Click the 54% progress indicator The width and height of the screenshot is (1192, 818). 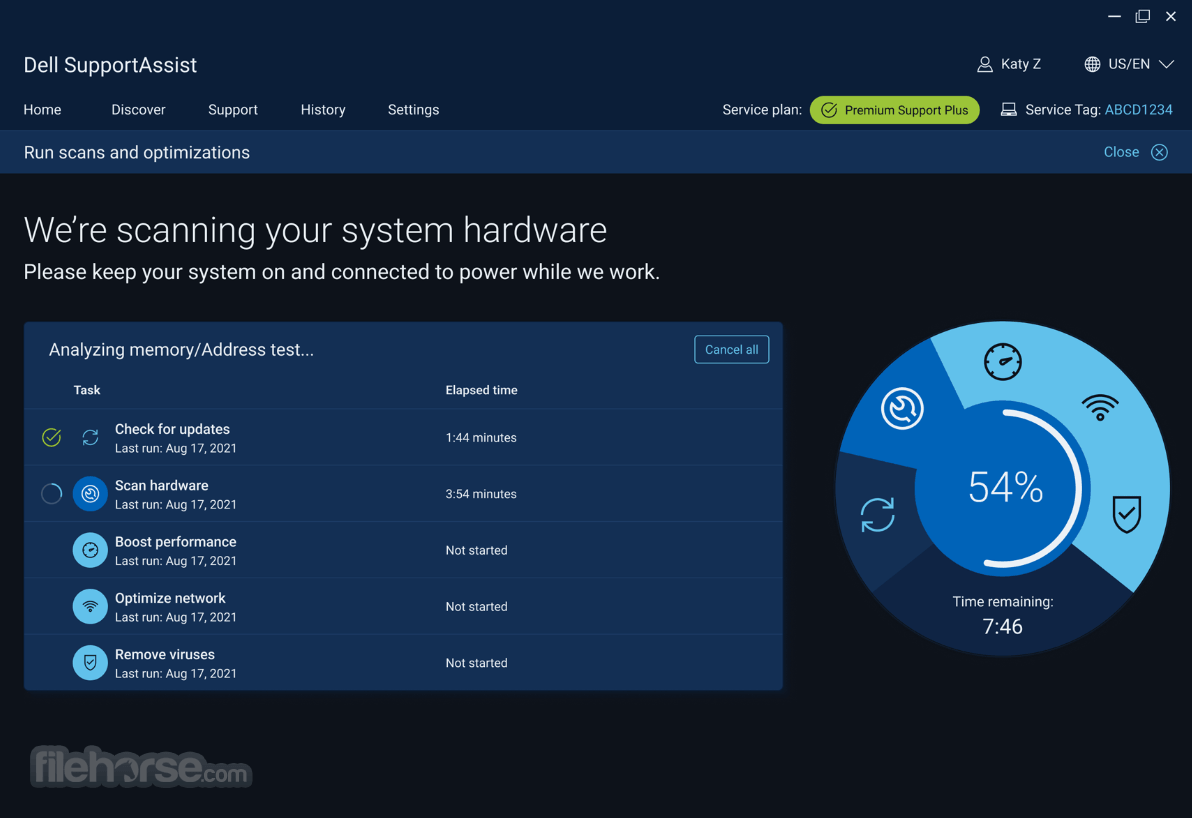coord(1005,487)
